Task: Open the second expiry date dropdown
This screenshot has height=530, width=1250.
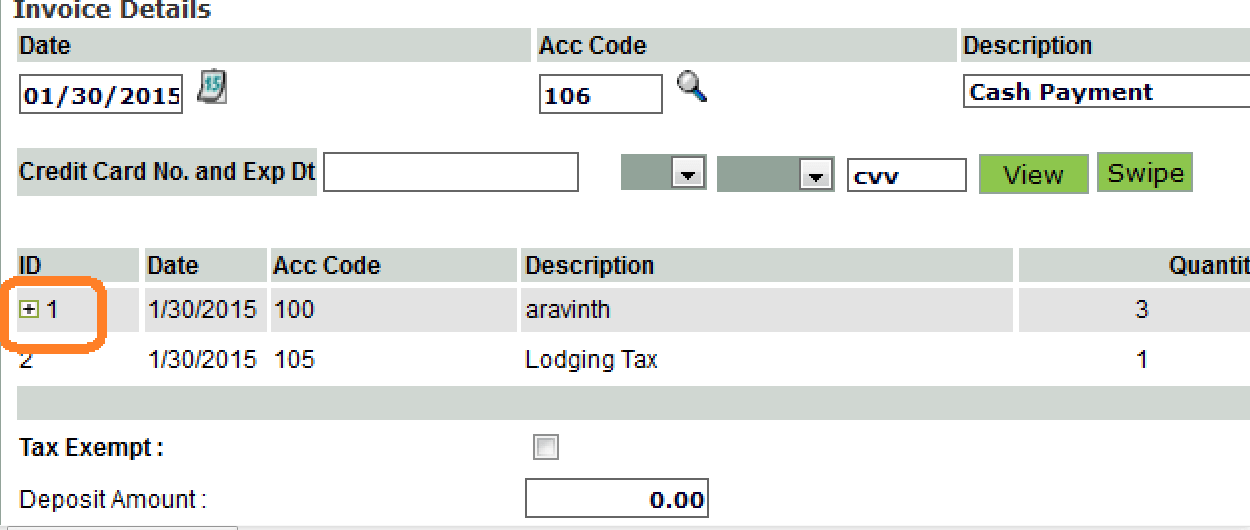Action: coord(775,174)
